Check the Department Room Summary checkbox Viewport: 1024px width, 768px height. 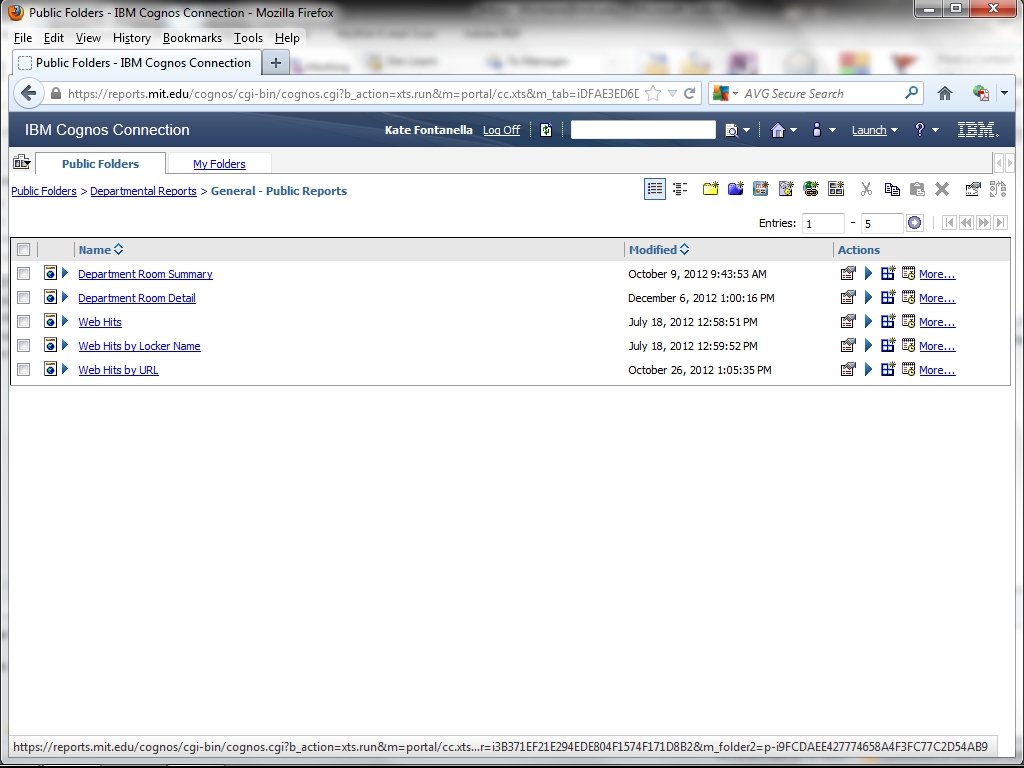(24, 274)
